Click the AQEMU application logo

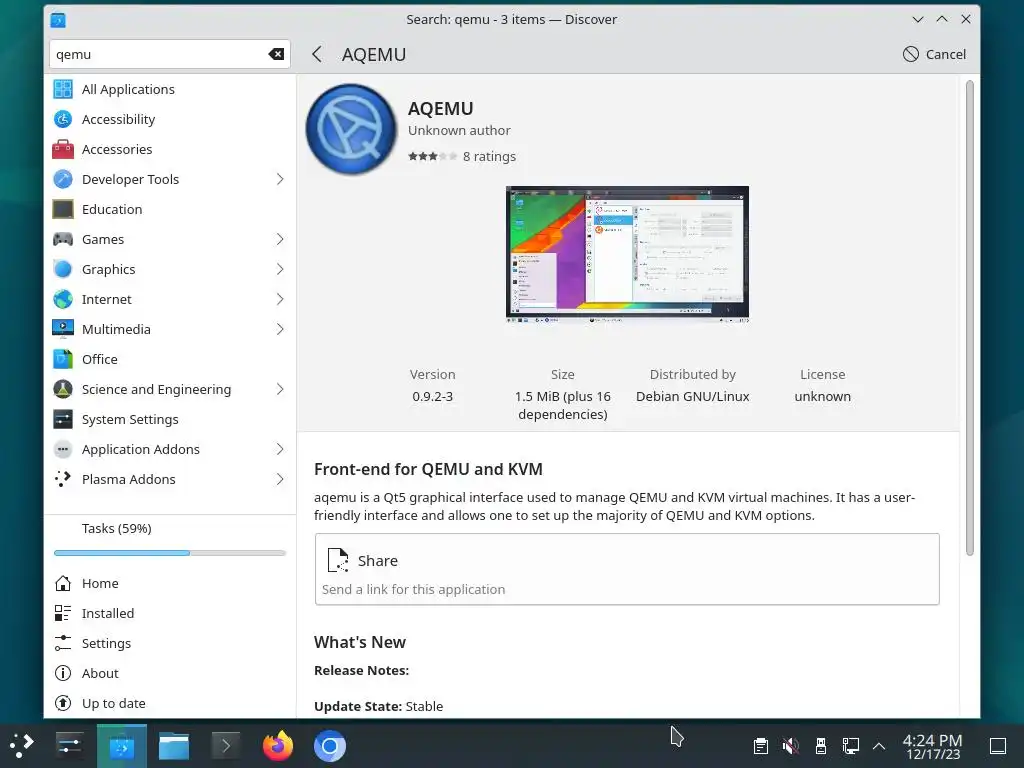pos(351,129)
